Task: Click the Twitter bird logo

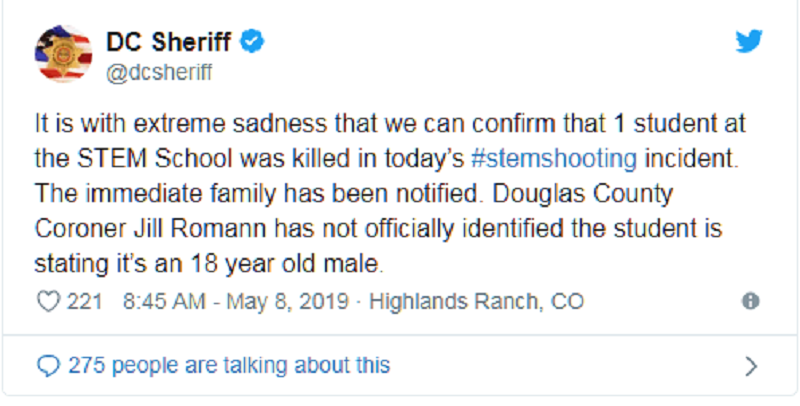Action: (x=748, y=41)
